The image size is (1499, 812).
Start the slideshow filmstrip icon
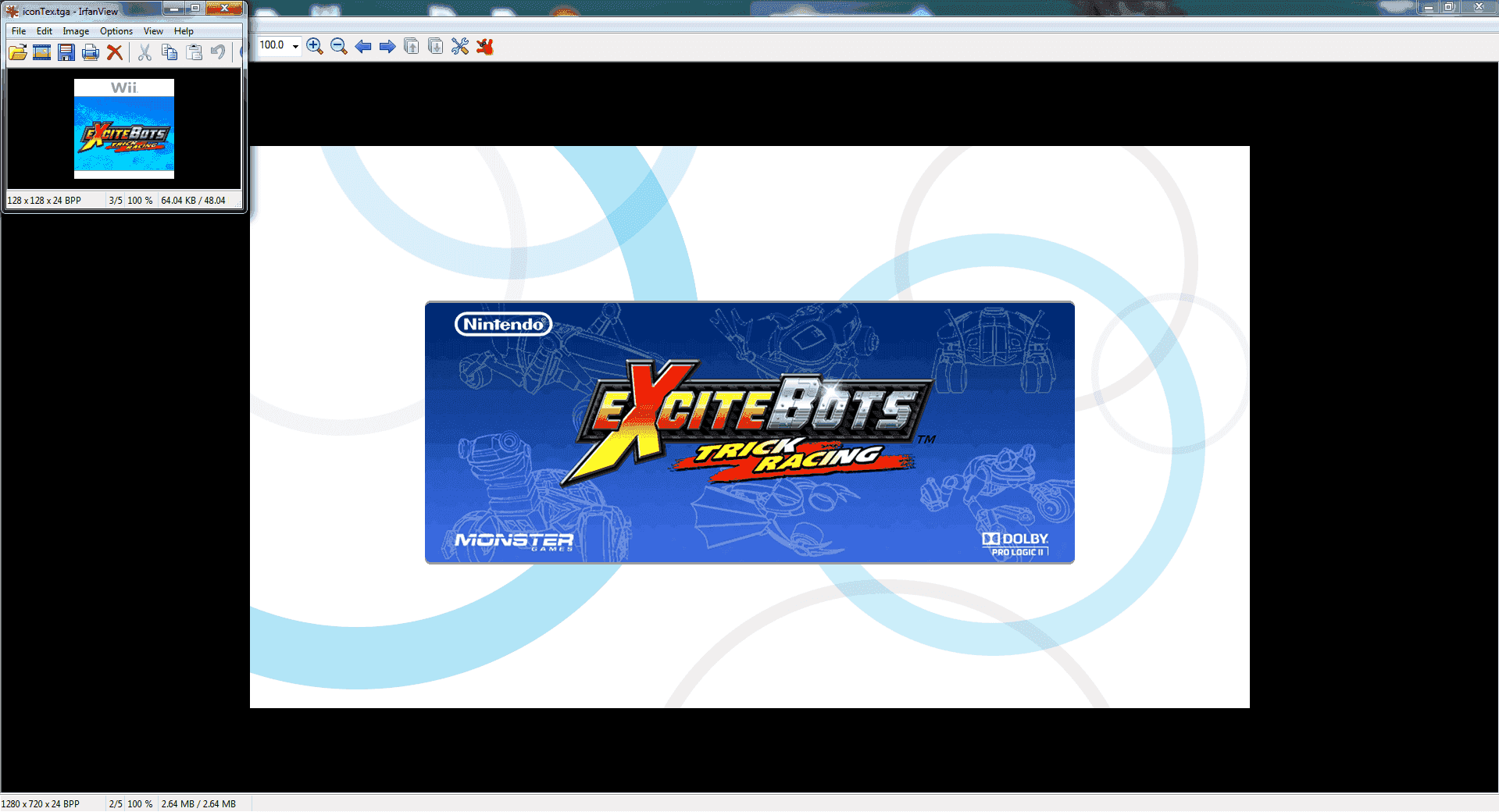(x=42, y=52)
